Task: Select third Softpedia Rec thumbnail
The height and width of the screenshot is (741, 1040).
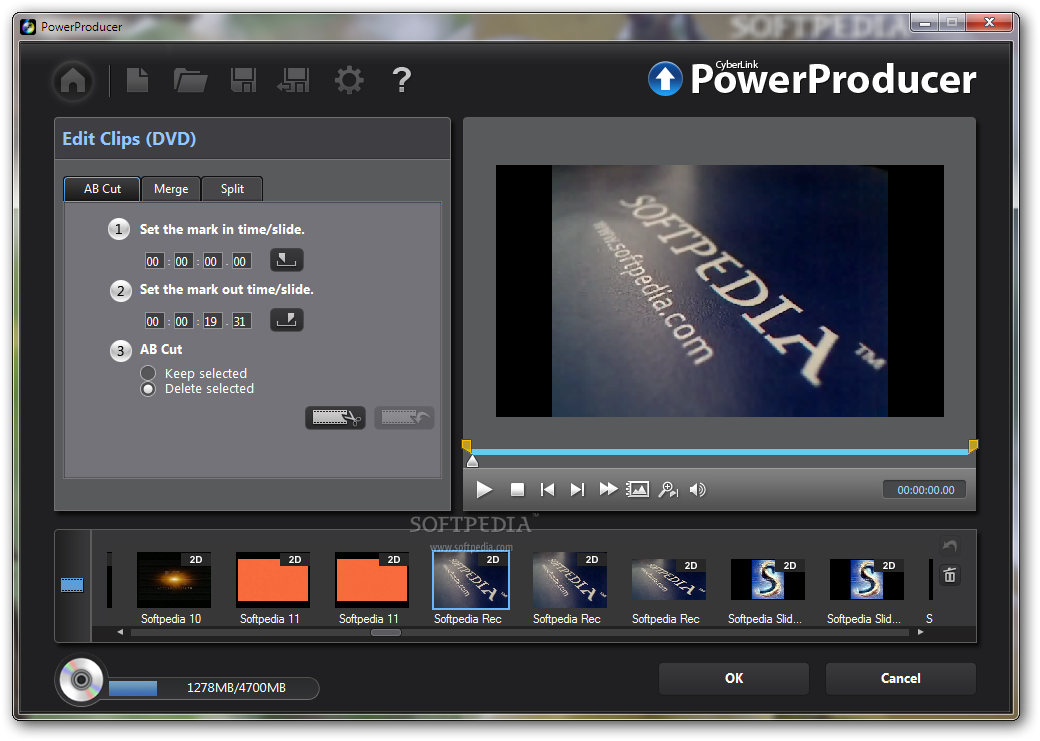Action: [669, 579]
